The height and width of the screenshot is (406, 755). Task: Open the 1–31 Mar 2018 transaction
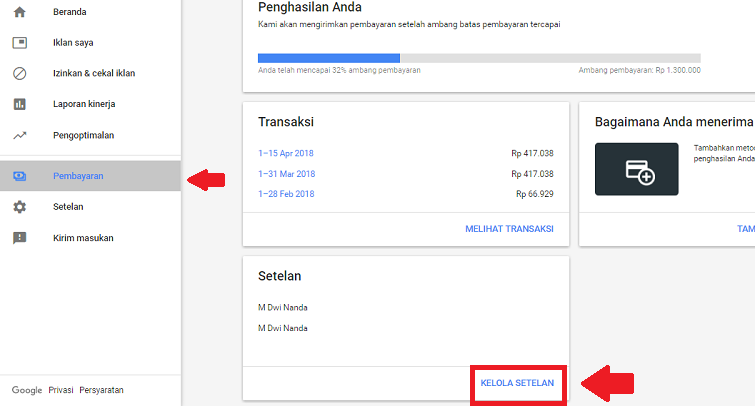click(287, 174)
